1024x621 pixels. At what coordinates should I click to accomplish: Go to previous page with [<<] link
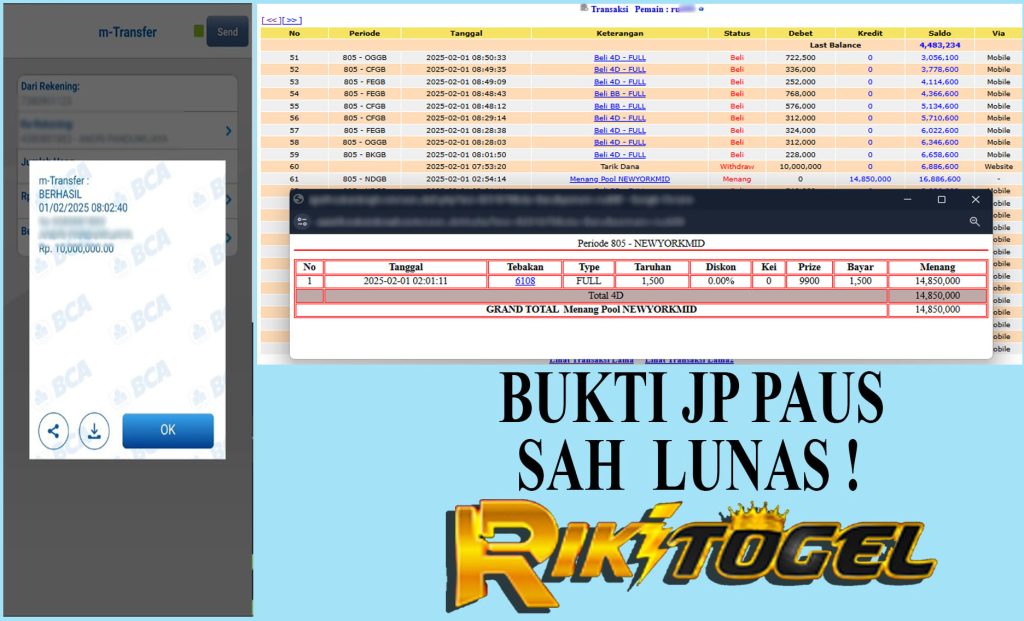271,20
